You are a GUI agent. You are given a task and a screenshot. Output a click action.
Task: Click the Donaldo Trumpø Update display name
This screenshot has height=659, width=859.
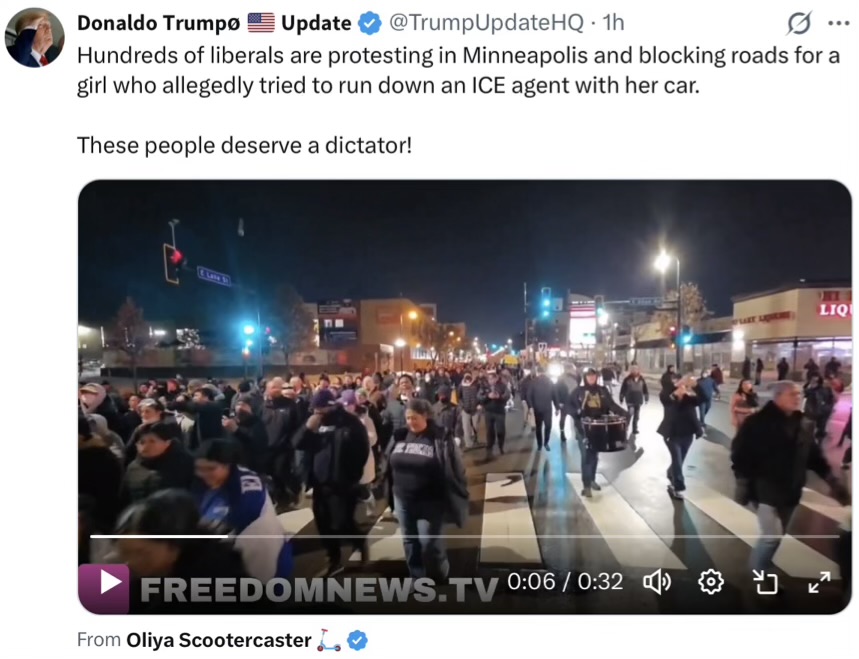[214, 23]
